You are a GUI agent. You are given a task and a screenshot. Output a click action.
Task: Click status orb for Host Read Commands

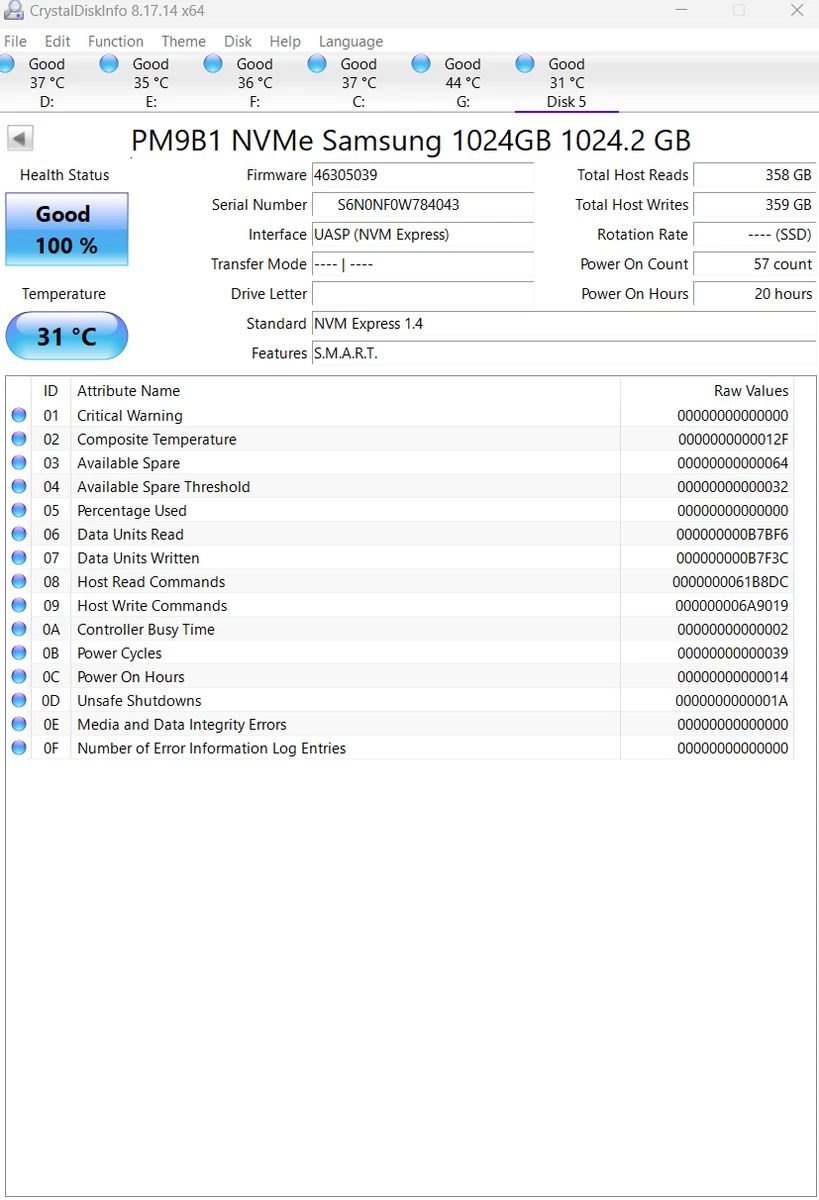click(19, 582)
